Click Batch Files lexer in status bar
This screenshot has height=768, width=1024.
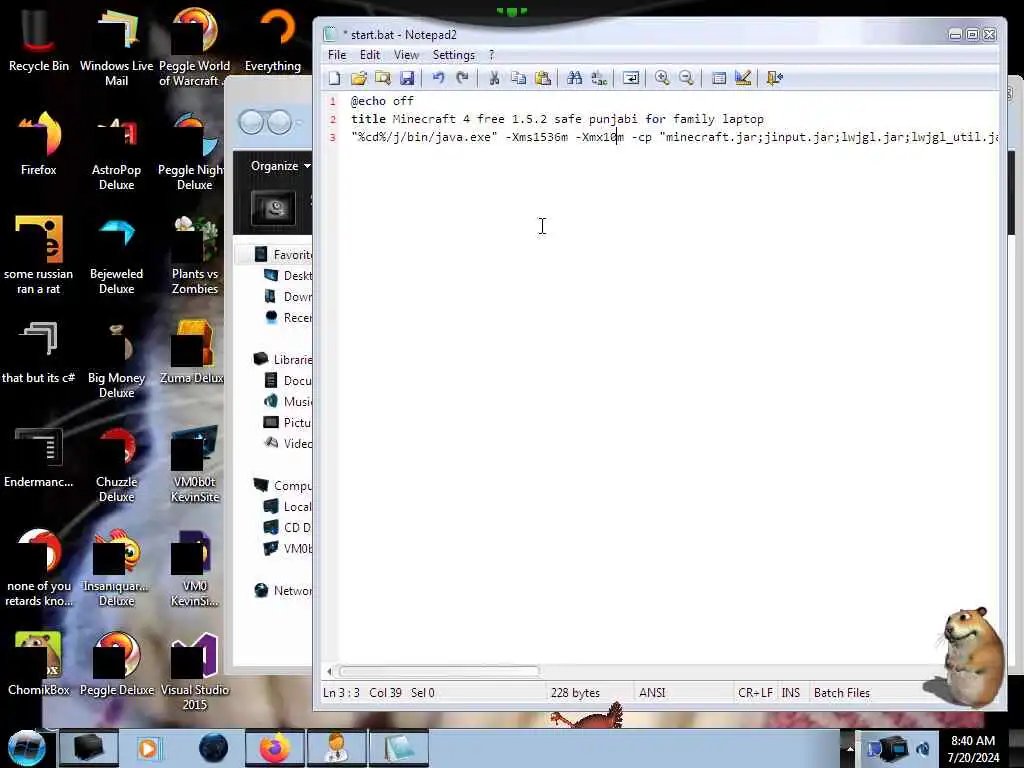coord(841,693)
